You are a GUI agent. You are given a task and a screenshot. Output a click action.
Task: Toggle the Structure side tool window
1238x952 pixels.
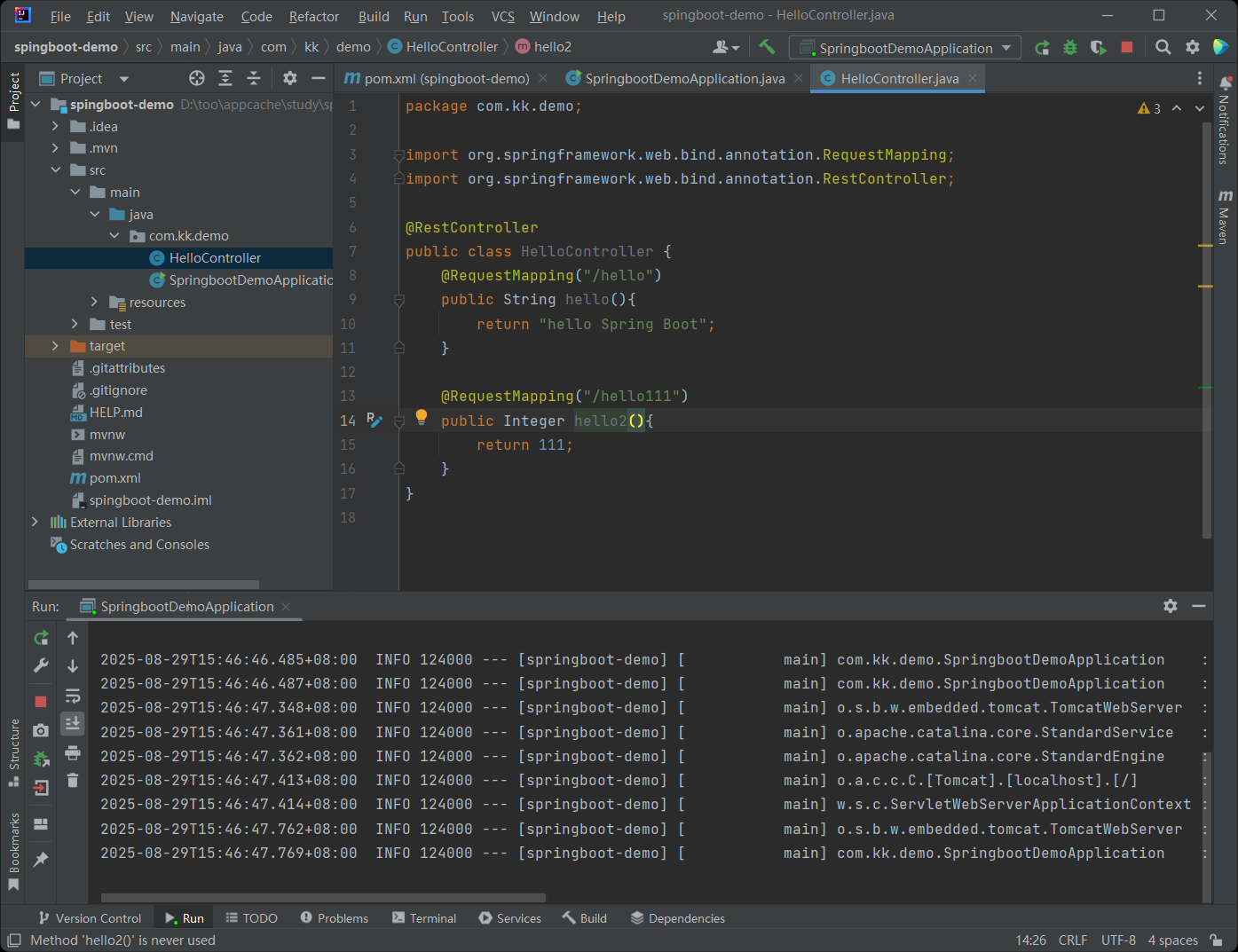tap(13, 751)
